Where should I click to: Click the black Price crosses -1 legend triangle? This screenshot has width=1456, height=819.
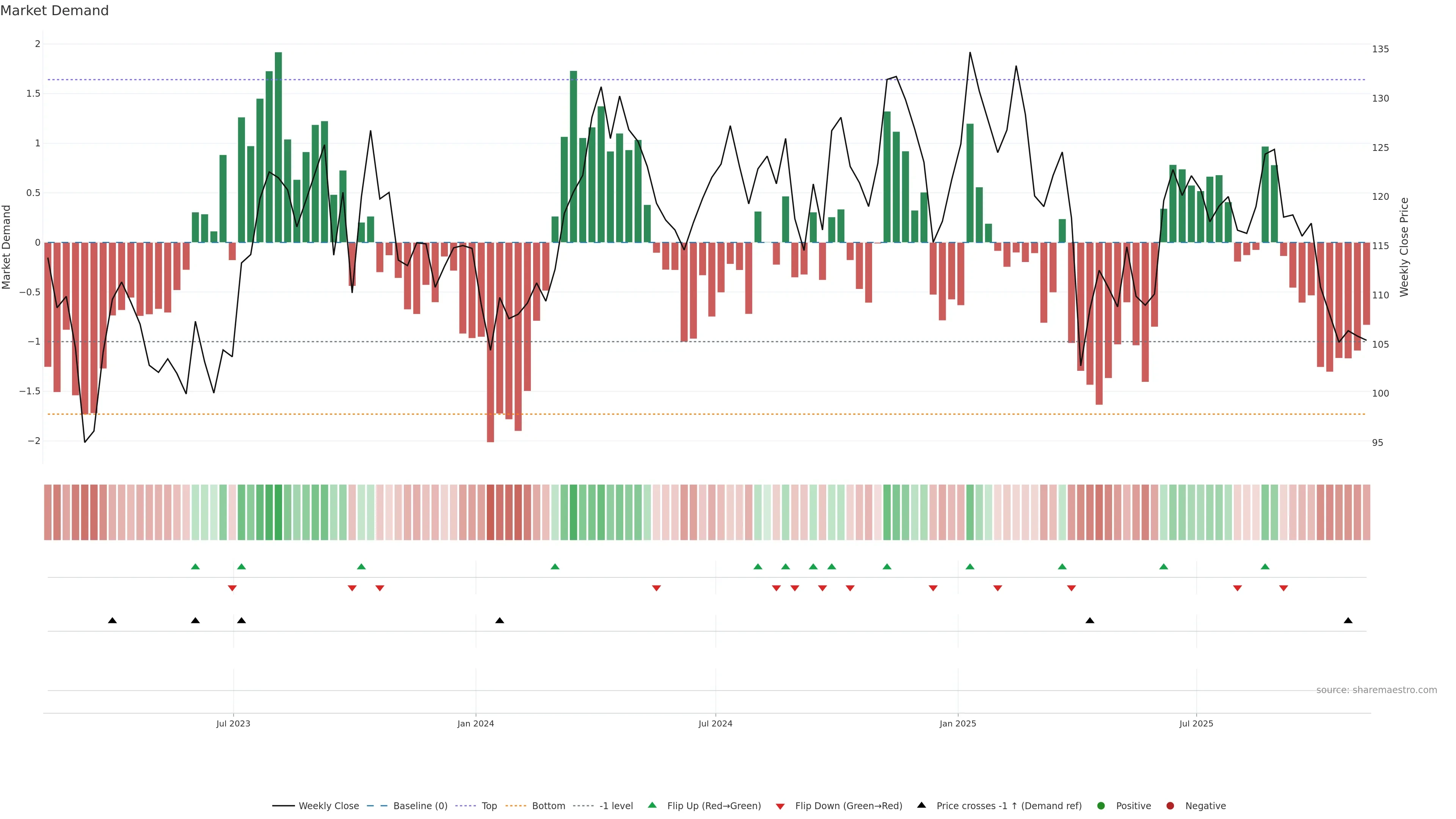pos(921,805)
